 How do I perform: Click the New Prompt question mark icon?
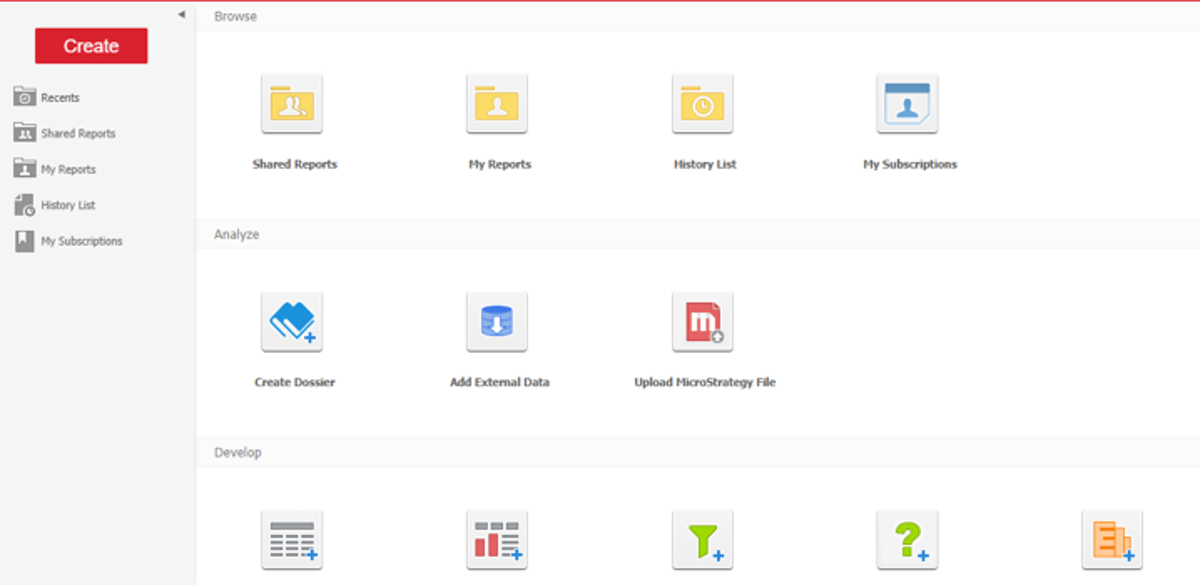tap(908, 539)
